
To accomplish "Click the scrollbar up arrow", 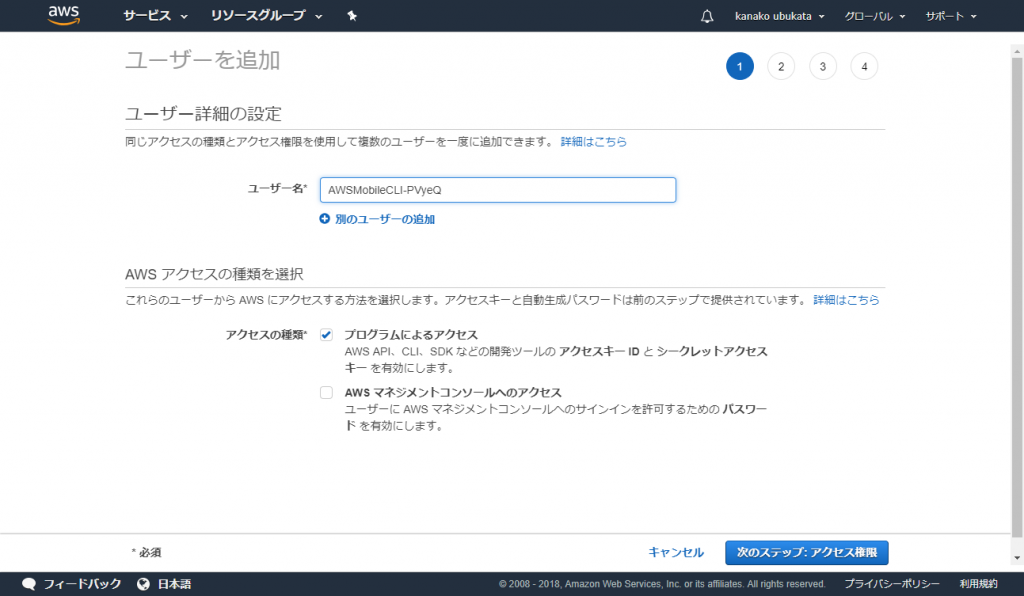I will pyautogui.click(x=1017, y=51).
